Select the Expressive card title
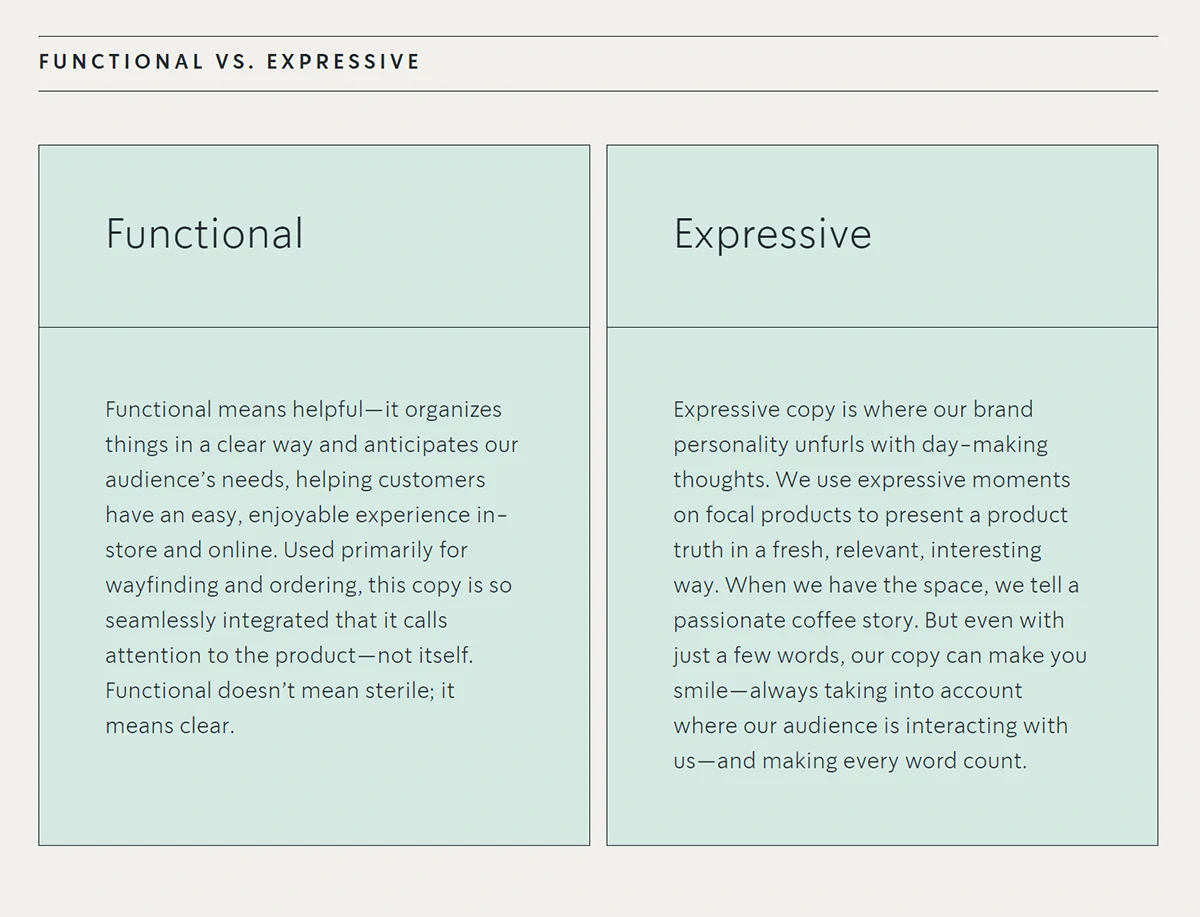1200x917 pixels. tap(772, 234)
